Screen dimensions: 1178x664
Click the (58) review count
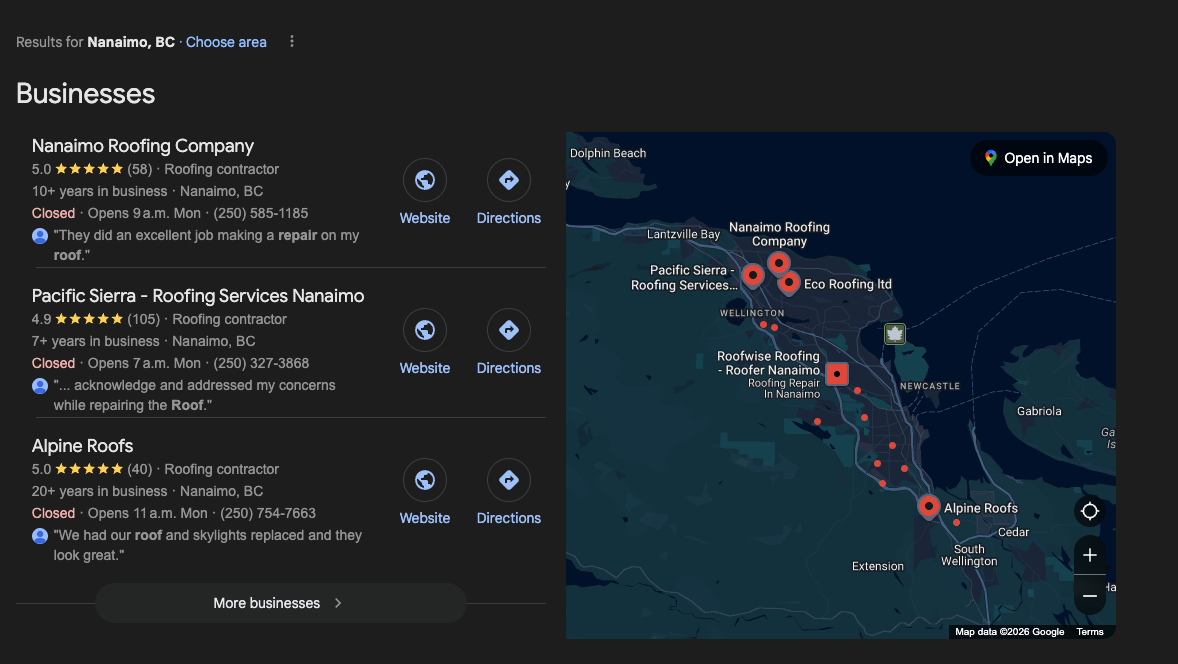(x=140, y=169)
